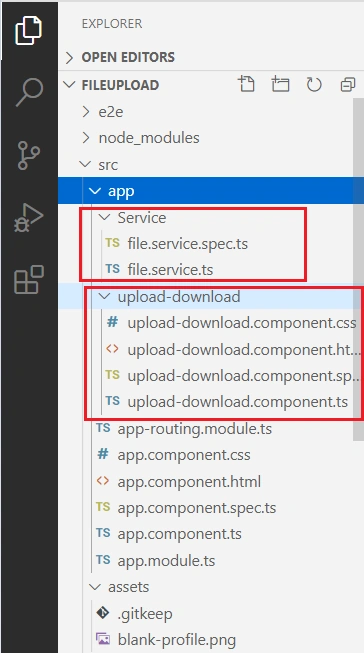Click the TS icon of file.service.spec.ts
The width and height of the screenshot is (364, 653).
pos(112,243)
